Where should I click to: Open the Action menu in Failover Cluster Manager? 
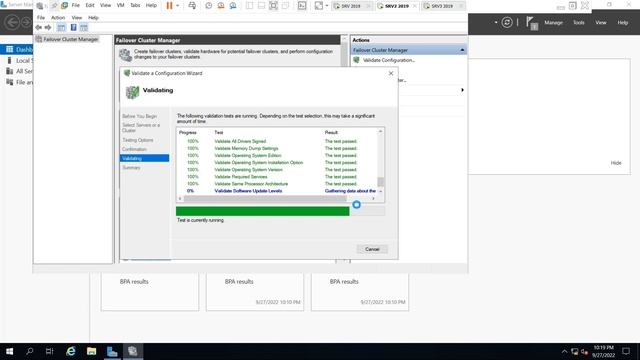click(x=58, y=18)
